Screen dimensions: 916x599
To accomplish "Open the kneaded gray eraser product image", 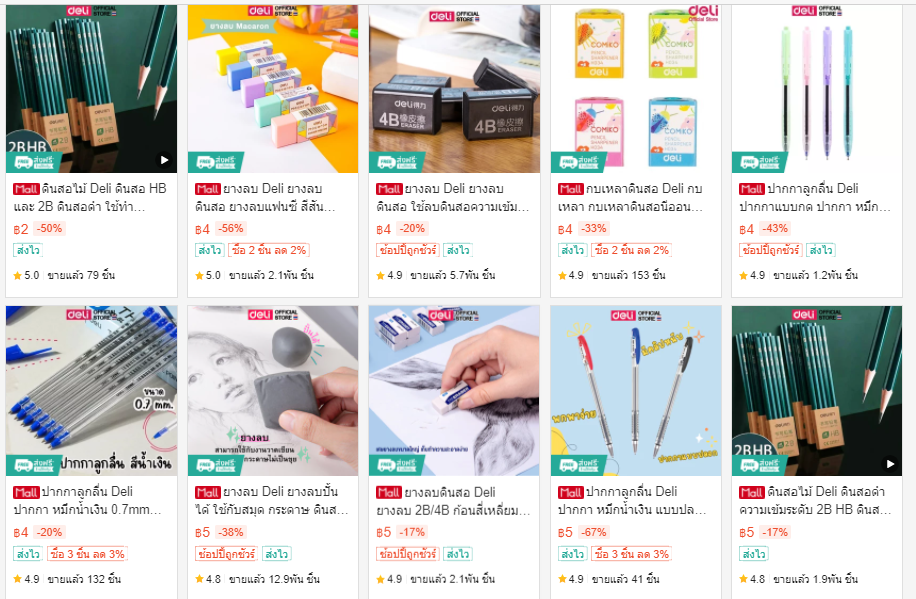I will coord(273,390).
